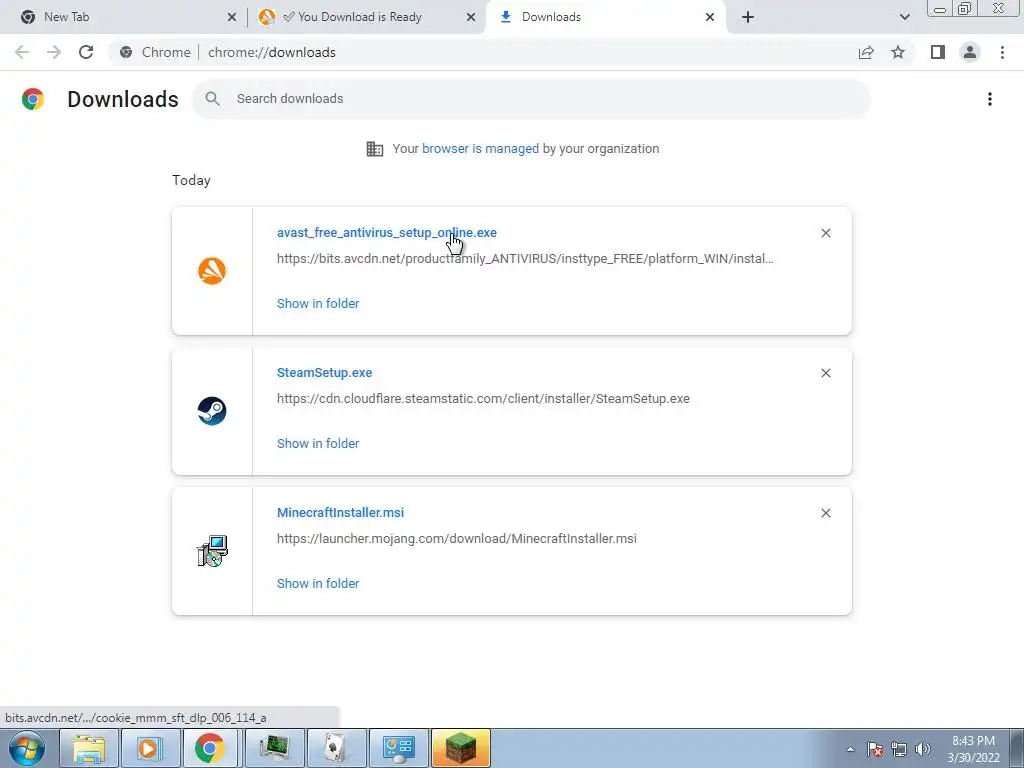The width and height of the screenshot is (1024, 768).
Task: Switch to You Download is Ready tab
Action: click(367, 17)
